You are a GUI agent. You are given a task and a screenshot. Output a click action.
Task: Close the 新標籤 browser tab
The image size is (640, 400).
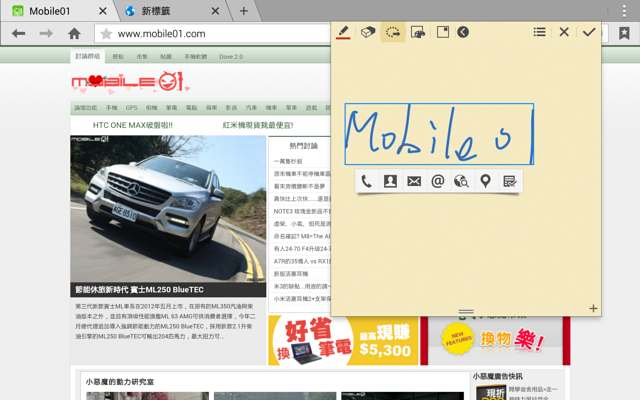point(216,11)
